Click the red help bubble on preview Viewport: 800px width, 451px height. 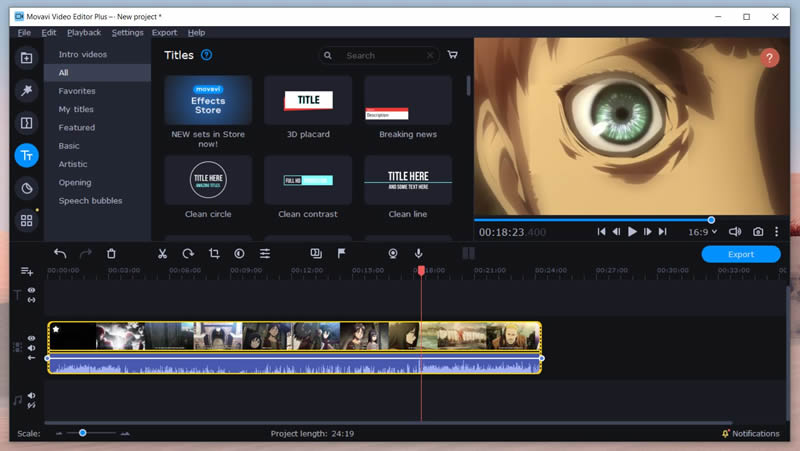769,58
